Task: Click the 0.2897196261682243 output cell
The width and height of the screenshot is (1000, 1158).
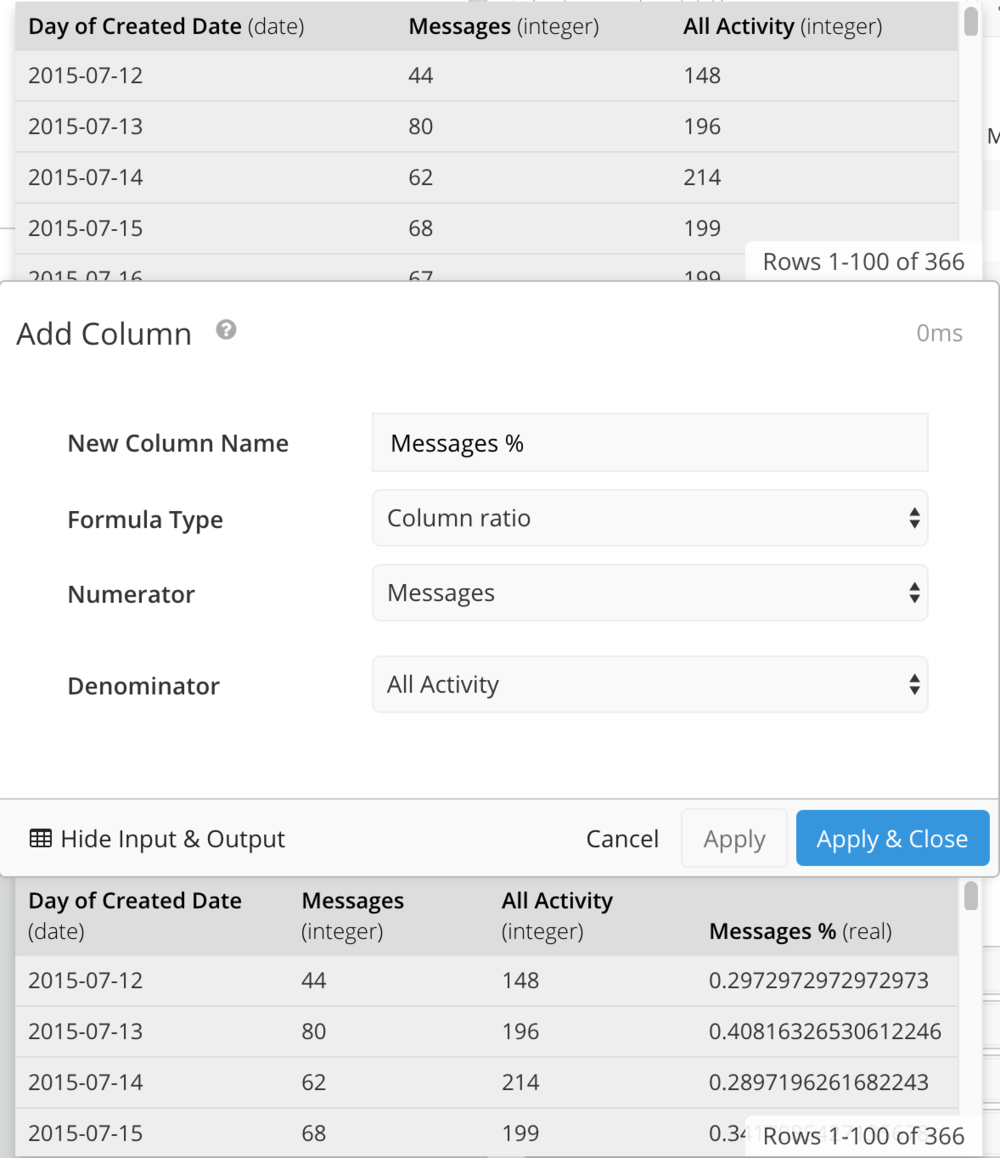Action: click(818, 1082)
